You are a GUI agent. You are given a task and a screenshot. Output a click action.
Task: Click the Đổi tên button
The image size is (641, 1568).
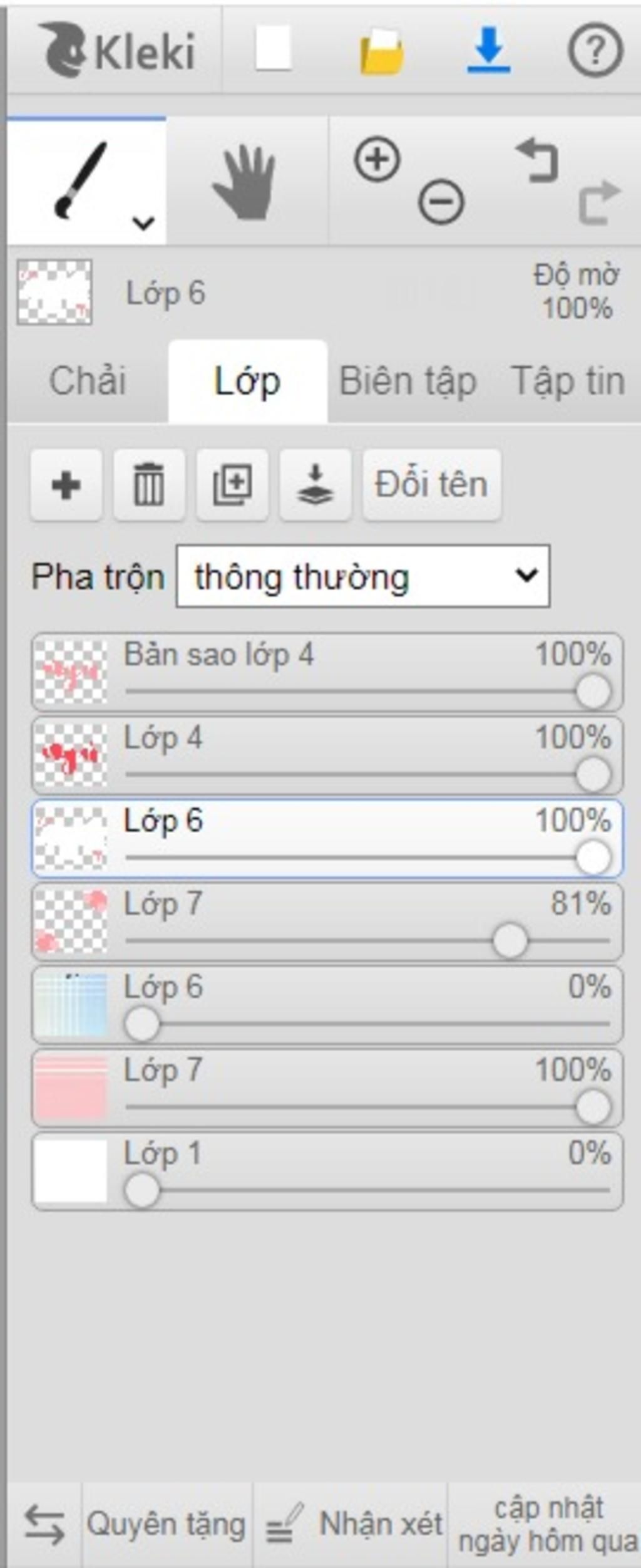pos(432,485)
